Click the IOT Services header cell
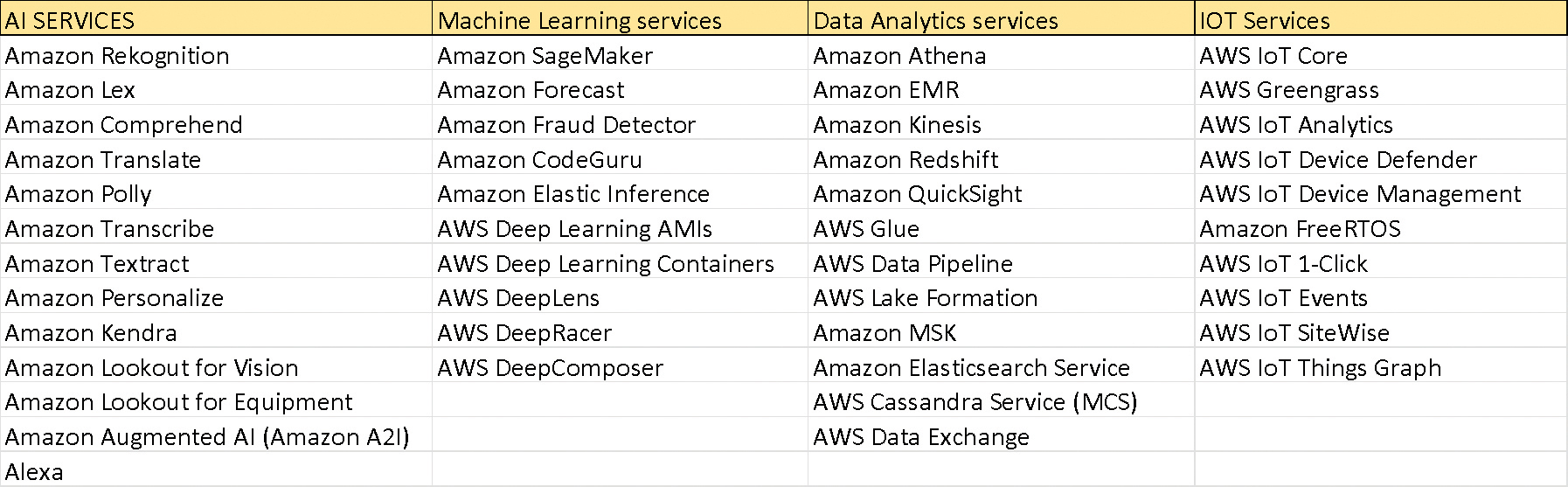This screenshot has height=487, width=1568. 1264,20
